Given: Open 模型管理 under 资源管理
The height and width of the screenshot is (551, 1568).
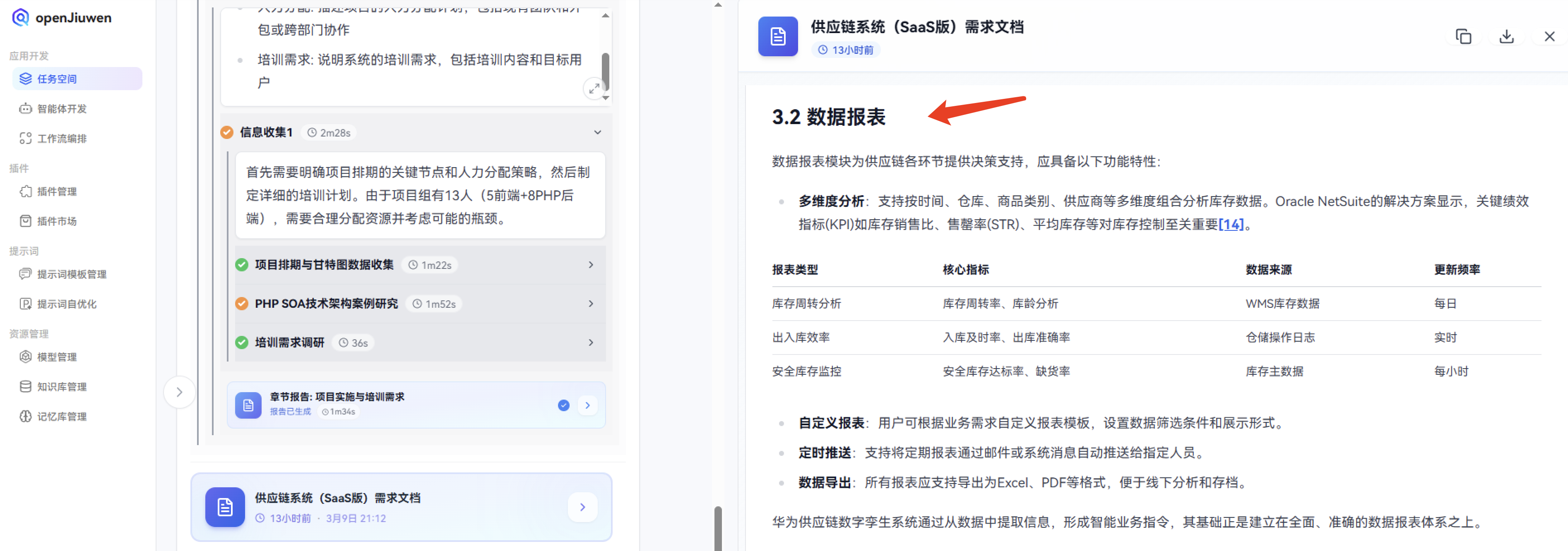Looking at the screenshot, I should point(56,357).
